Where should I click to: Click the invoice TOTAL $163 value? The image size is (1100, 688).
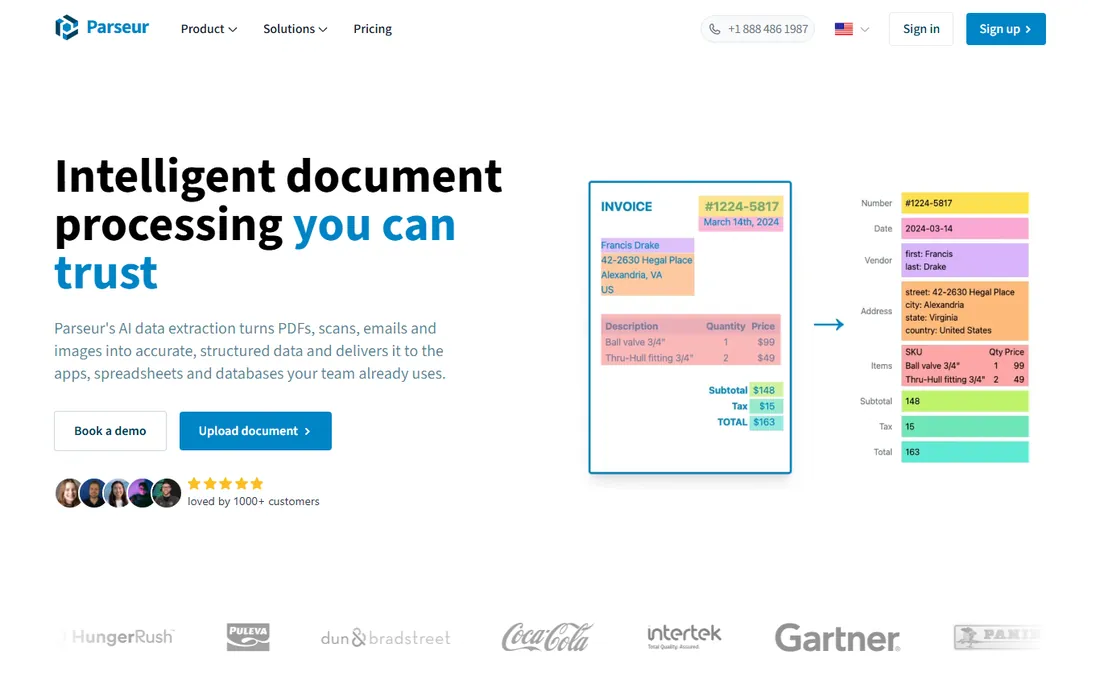(x=765, y=422)
